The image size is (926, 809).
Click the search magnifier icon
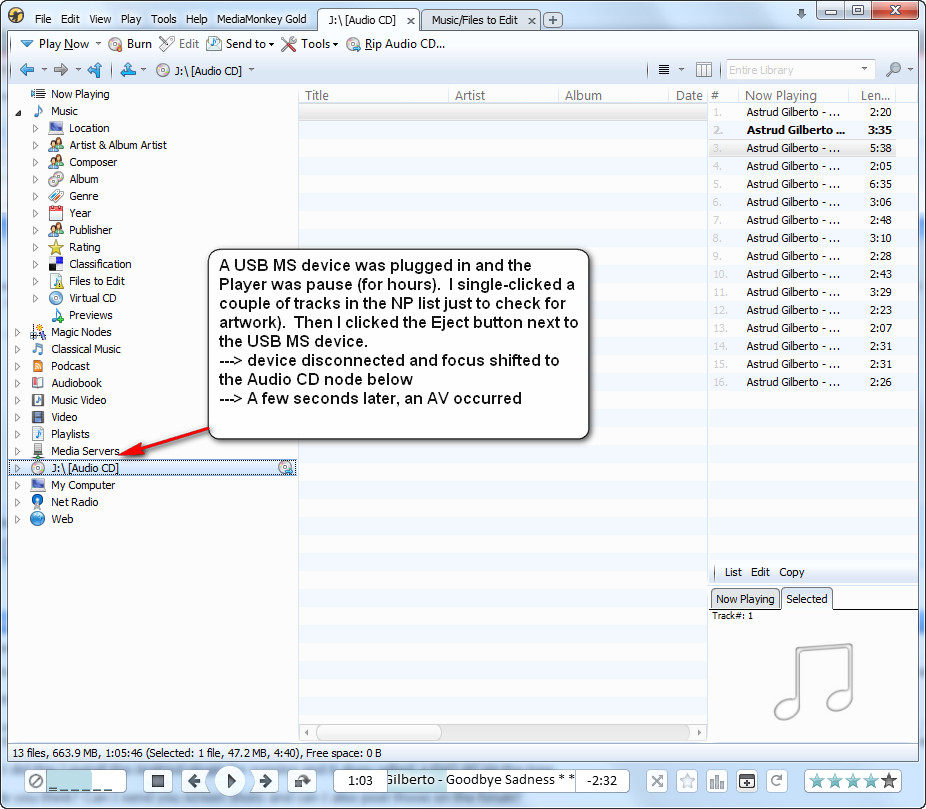(893, 70)
